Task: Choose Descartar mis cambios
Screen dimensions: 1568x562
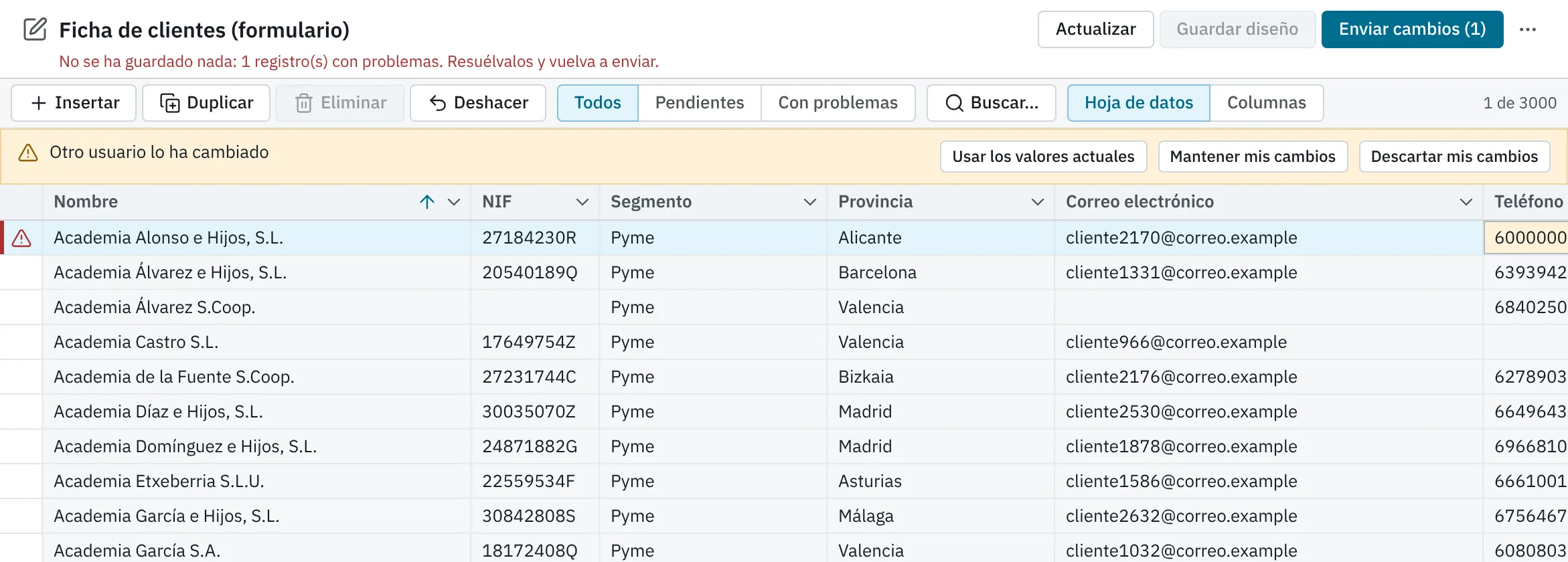Action: pos(1454,157)
